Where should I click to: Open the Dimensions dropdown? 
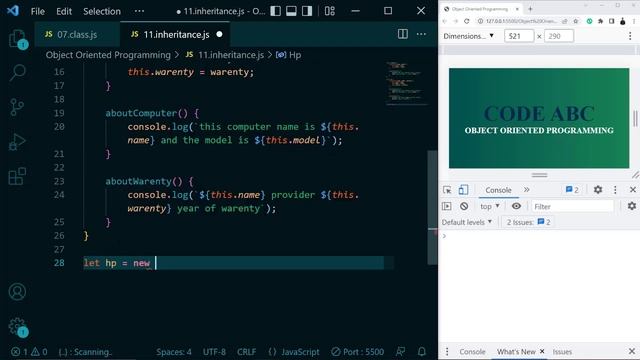pyautogui.click(x=469, y=36)
